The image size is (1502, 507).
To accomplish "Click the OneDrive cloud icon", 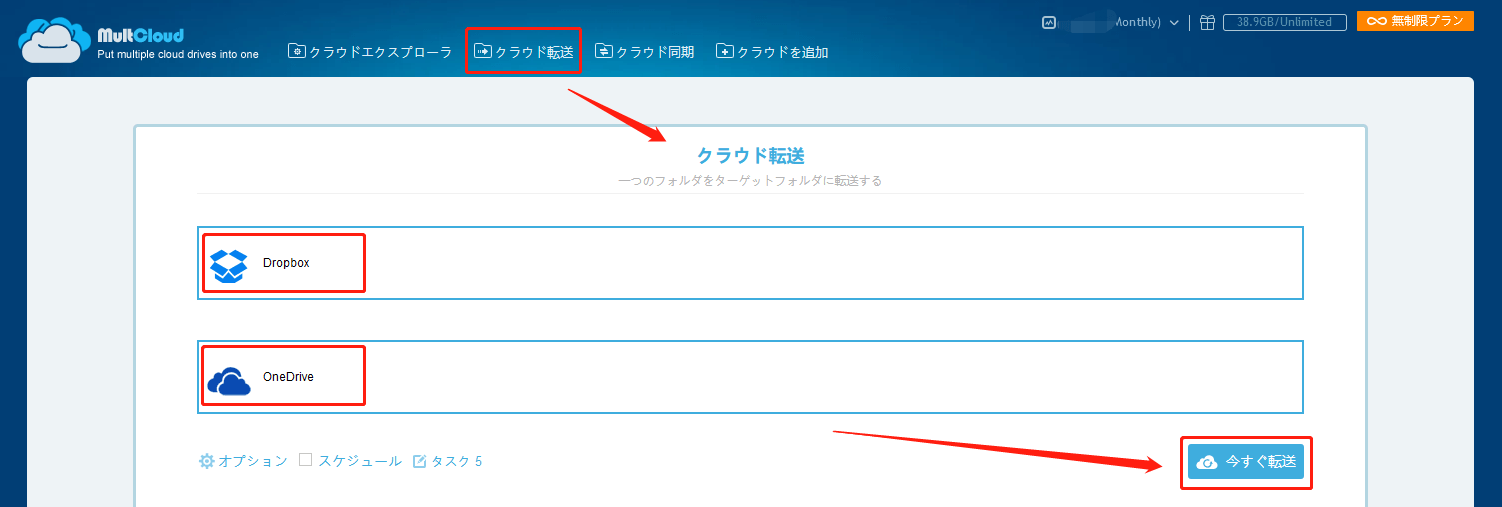I will pos(229,380).
